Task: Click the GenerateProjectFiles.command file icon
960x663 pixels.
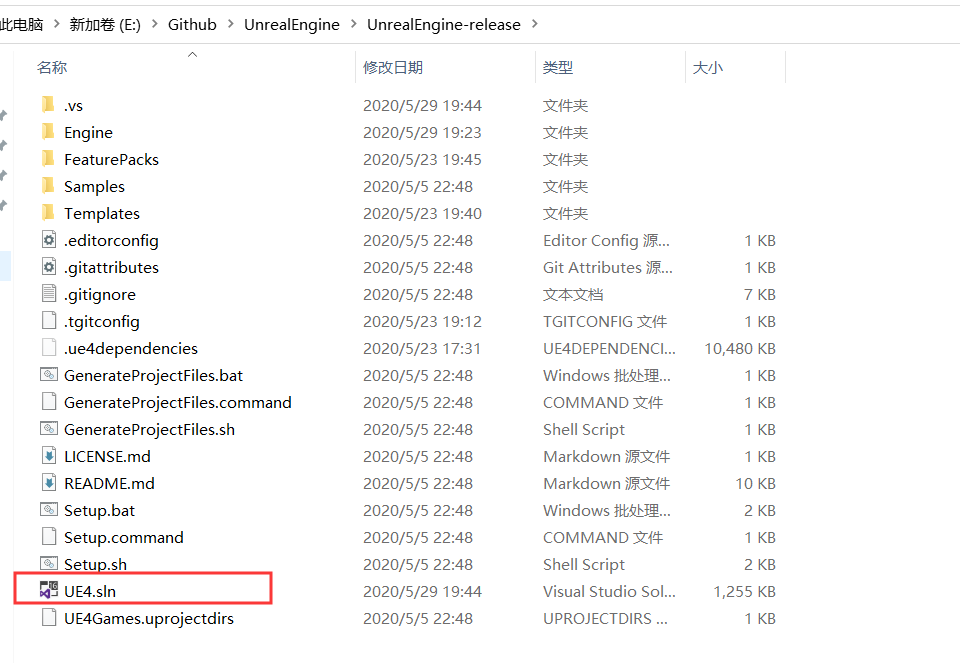Action: pos(49,401)
